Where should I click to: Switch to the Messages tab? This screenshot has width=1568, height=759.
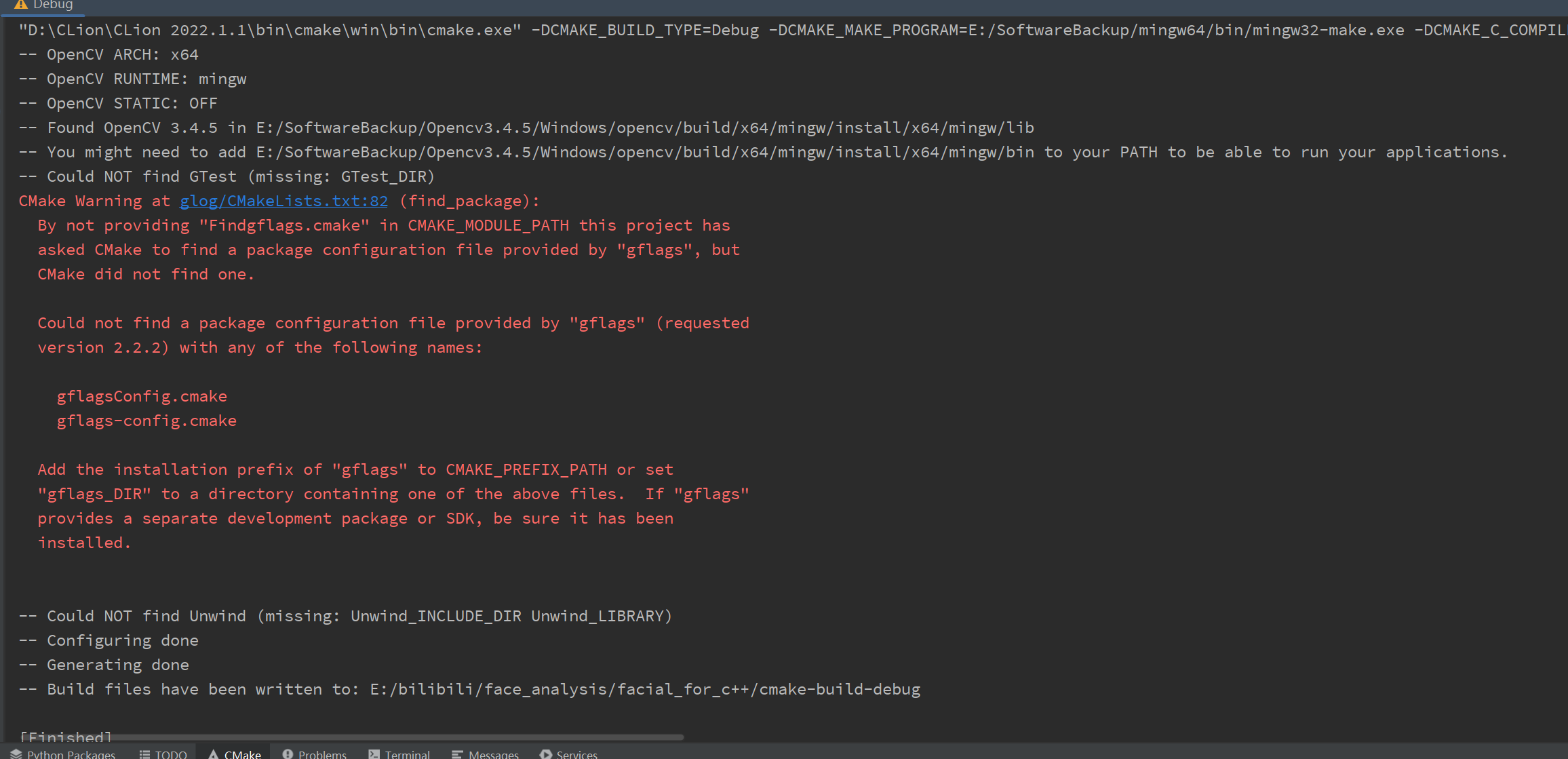[493, 754]
